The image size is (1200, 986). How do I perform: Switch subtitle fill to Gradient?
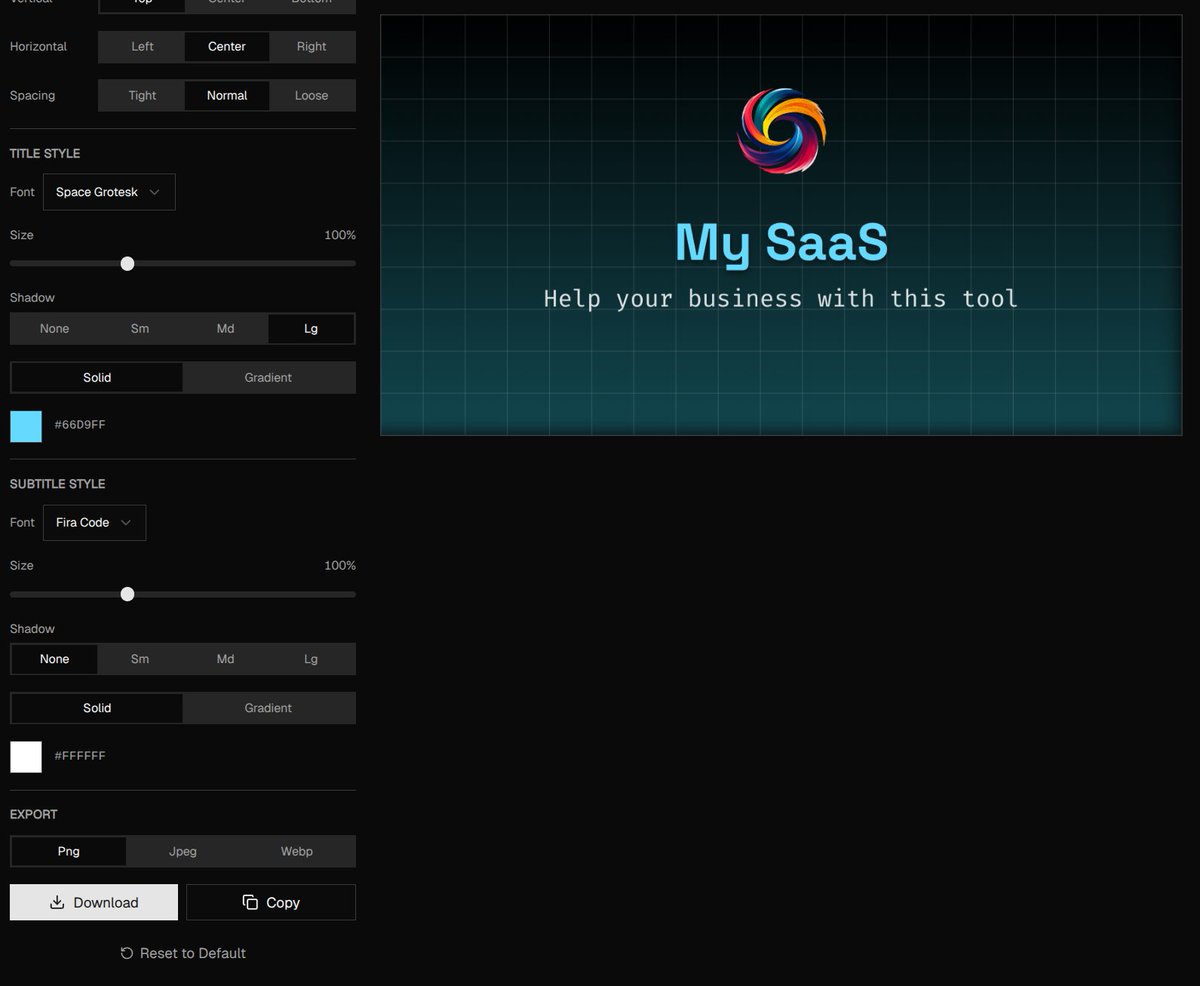pos(268,708)
